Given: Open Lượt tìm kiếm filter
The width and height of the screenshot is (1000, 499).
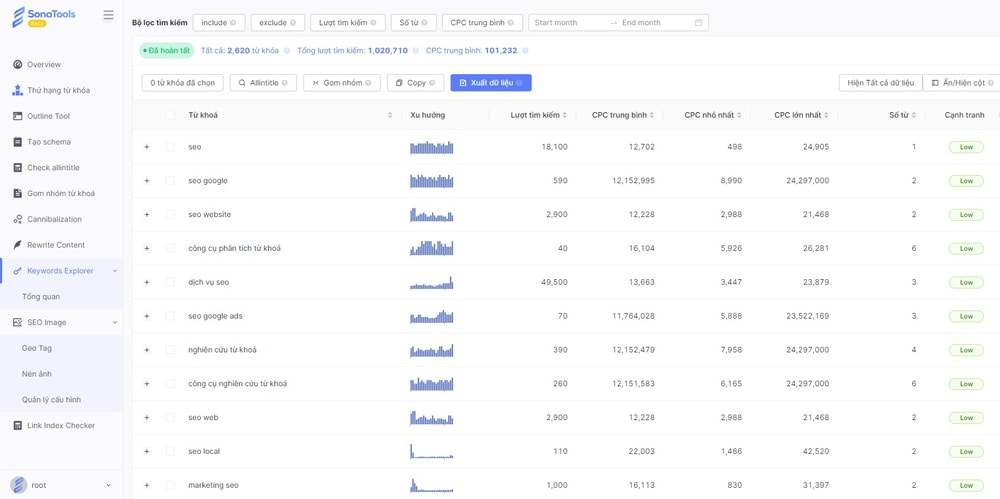Looking at the screenshot, I should 348,22.
